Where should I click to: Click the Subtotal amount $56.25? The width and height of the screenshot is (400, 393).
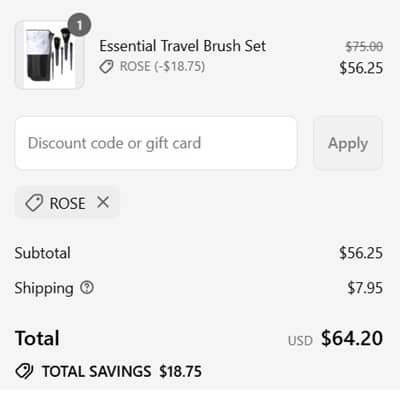pyautogui.click(x=361, y=253)
